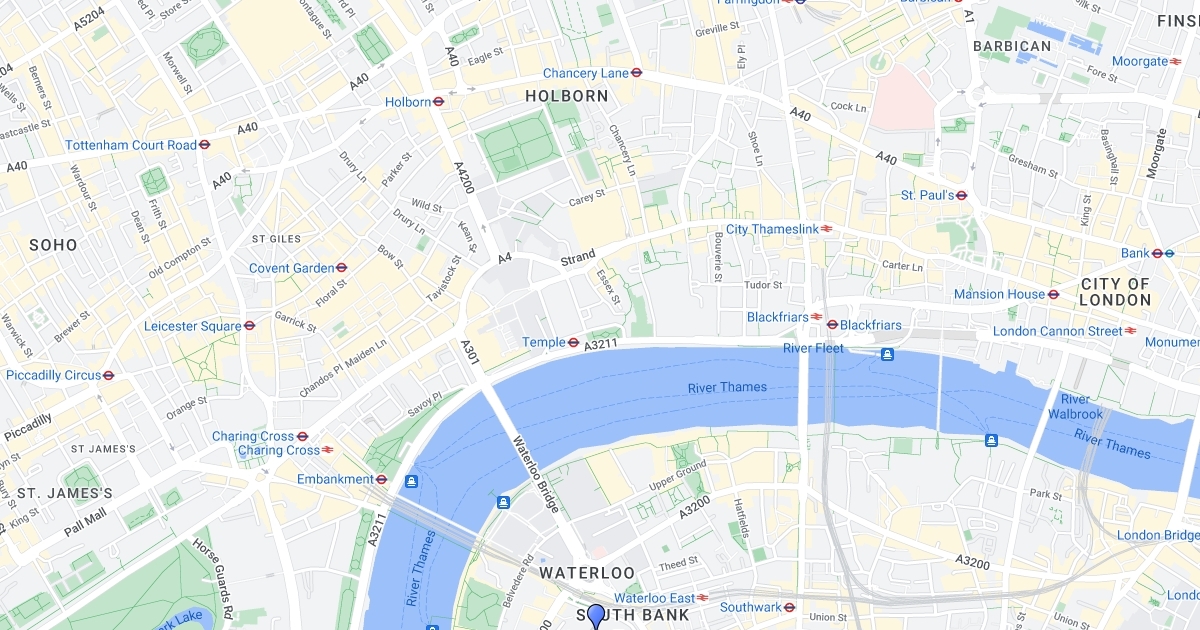The image size is (1200, 630).
Task: Click the rail icon next to London Cannon Street
Action: (x=1131, y=331)
